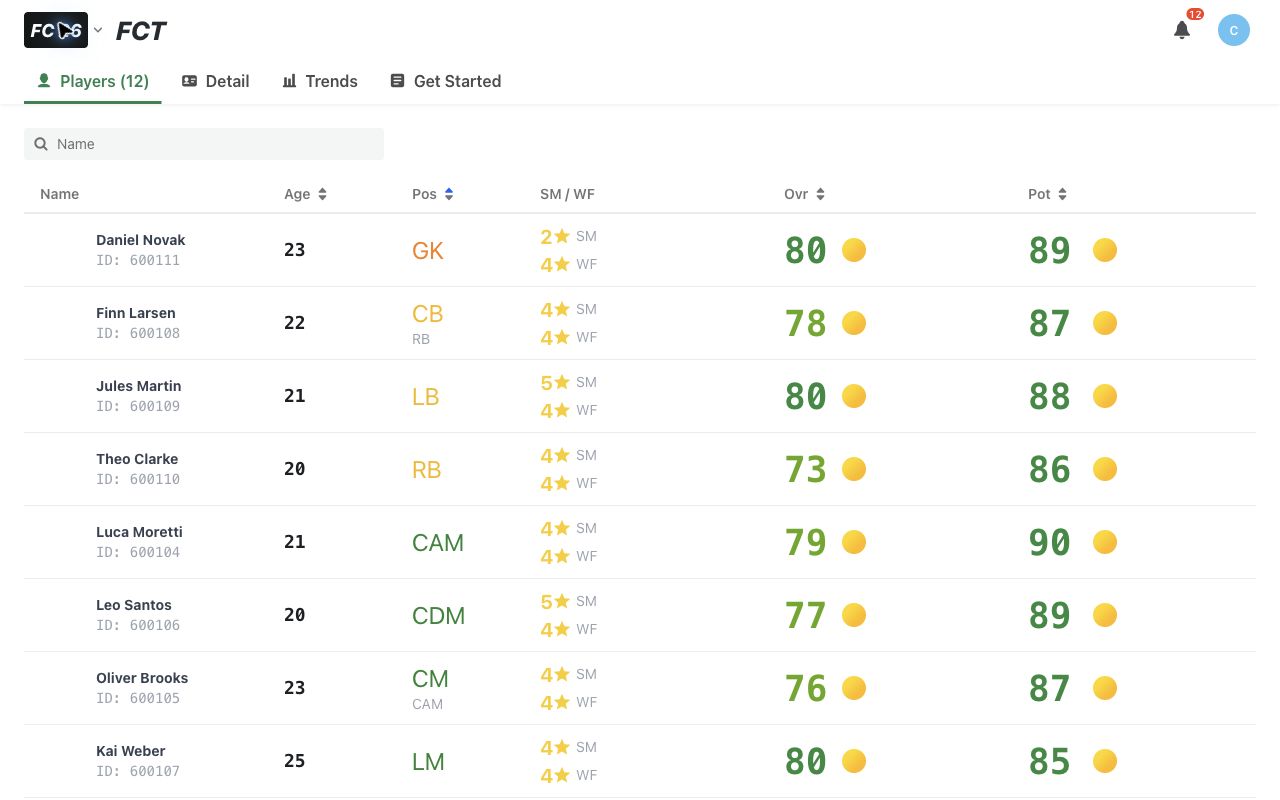Focus the Name search field
Viewport: 1280px width, 800px height.
click(204, 144)
